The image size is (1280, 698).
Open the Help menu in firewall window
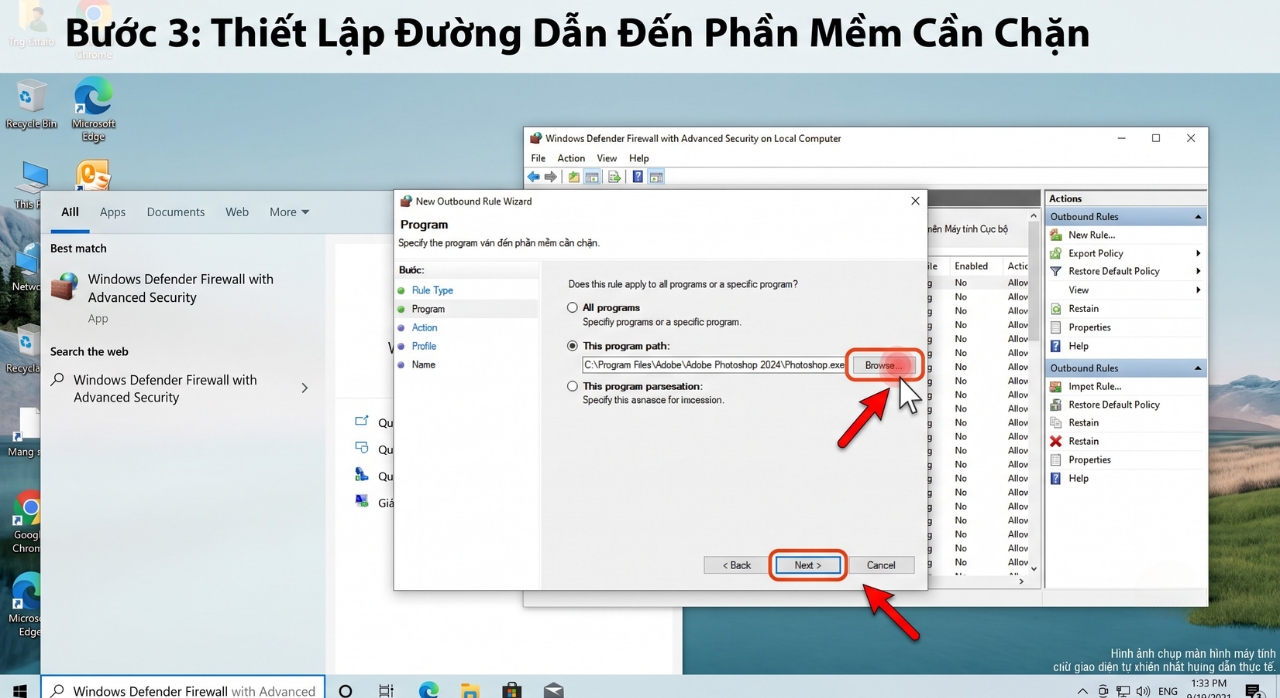[639, 158]
